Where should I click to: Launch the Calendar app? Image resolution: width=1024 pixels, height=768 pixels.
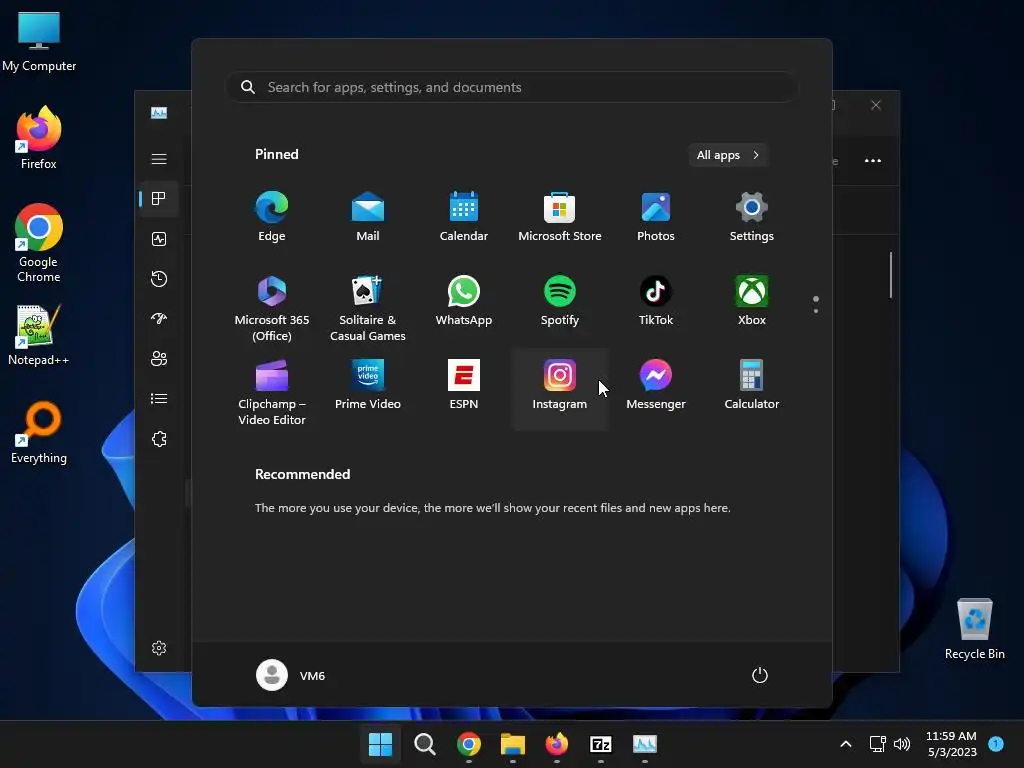pyautogui.click(x=464, y=217)
